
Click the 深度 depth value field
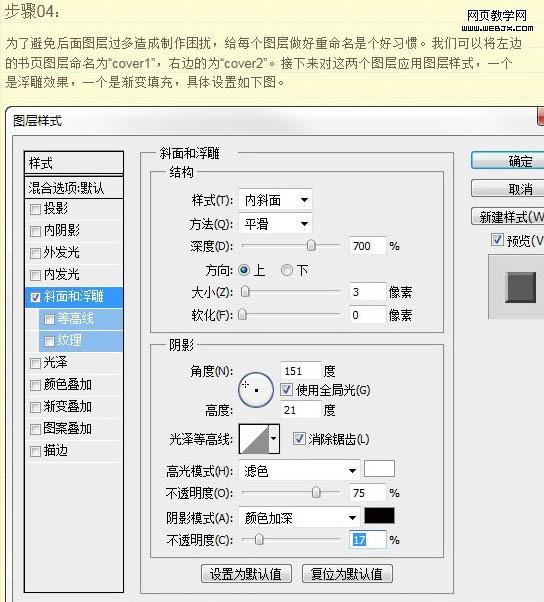367,246
